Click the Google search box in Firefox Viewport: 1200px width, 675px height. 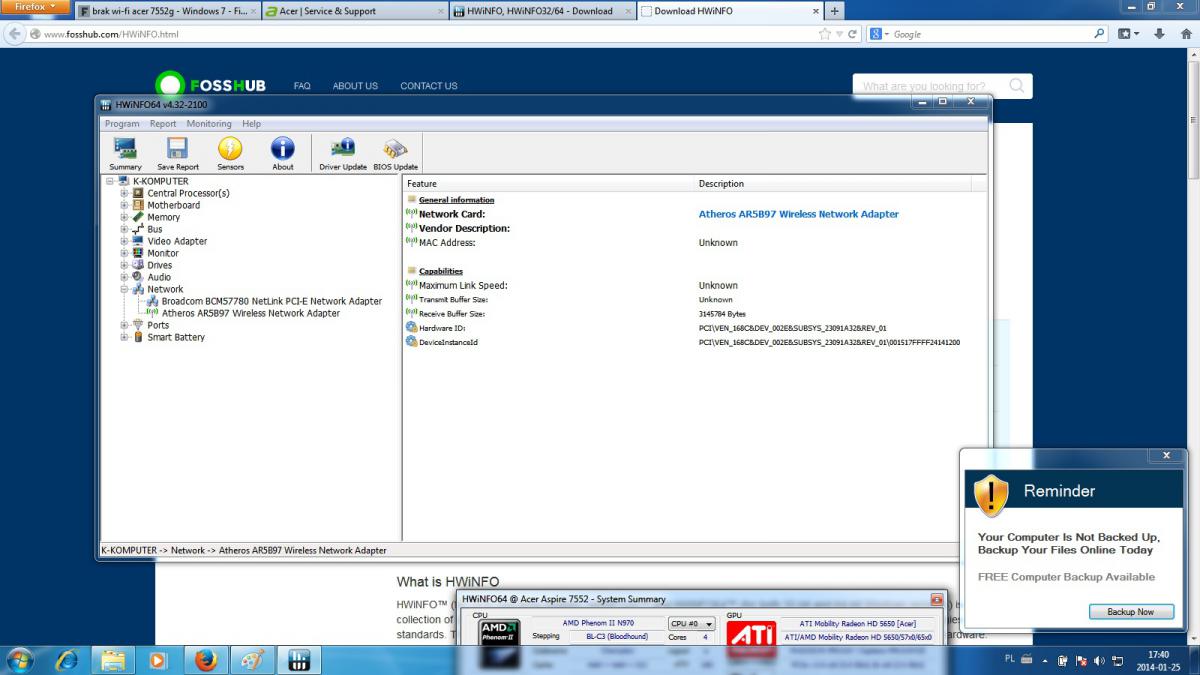coord(990,34)
